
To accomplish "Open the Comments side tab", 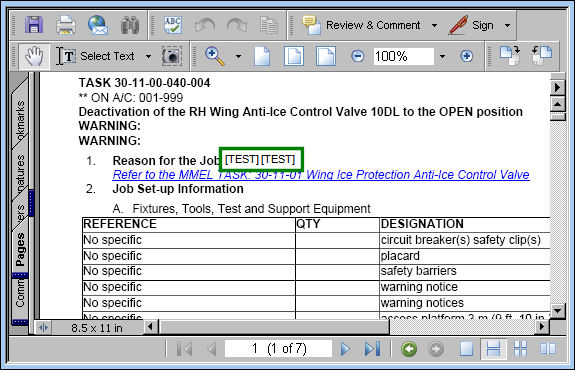I will point(20,293).
